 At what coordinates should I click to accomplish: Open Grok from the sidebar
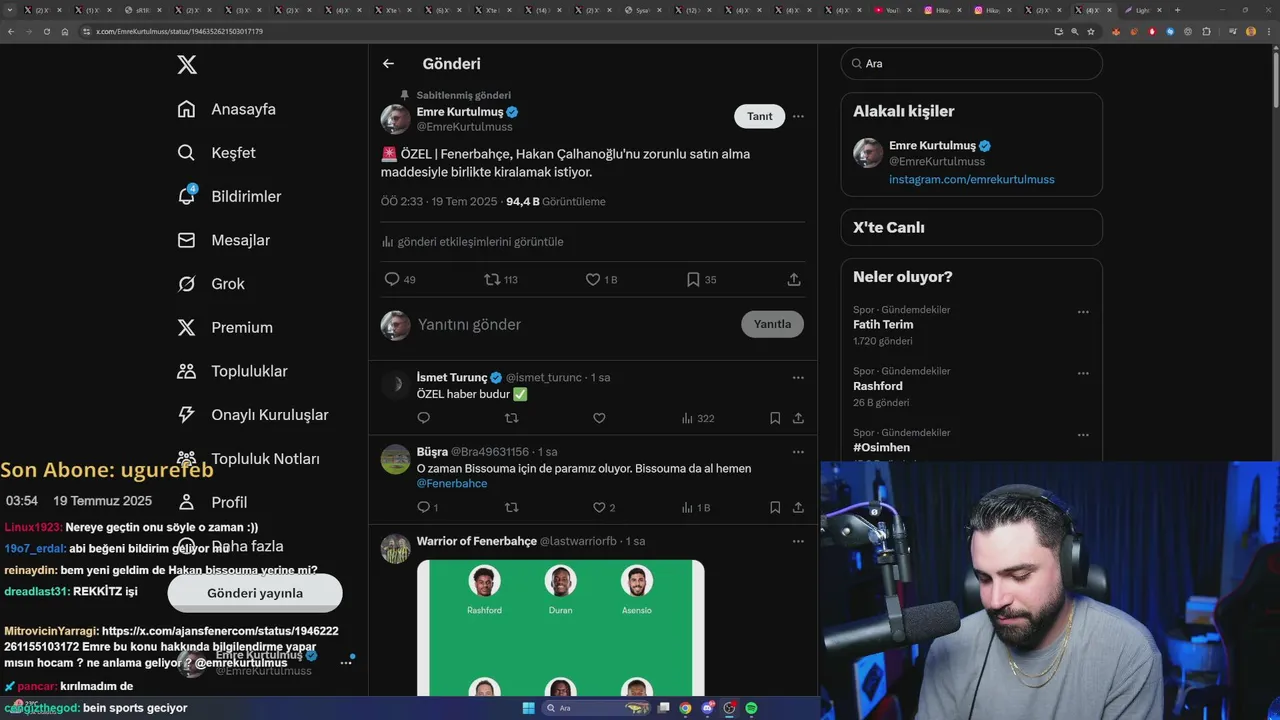[212, 284]
